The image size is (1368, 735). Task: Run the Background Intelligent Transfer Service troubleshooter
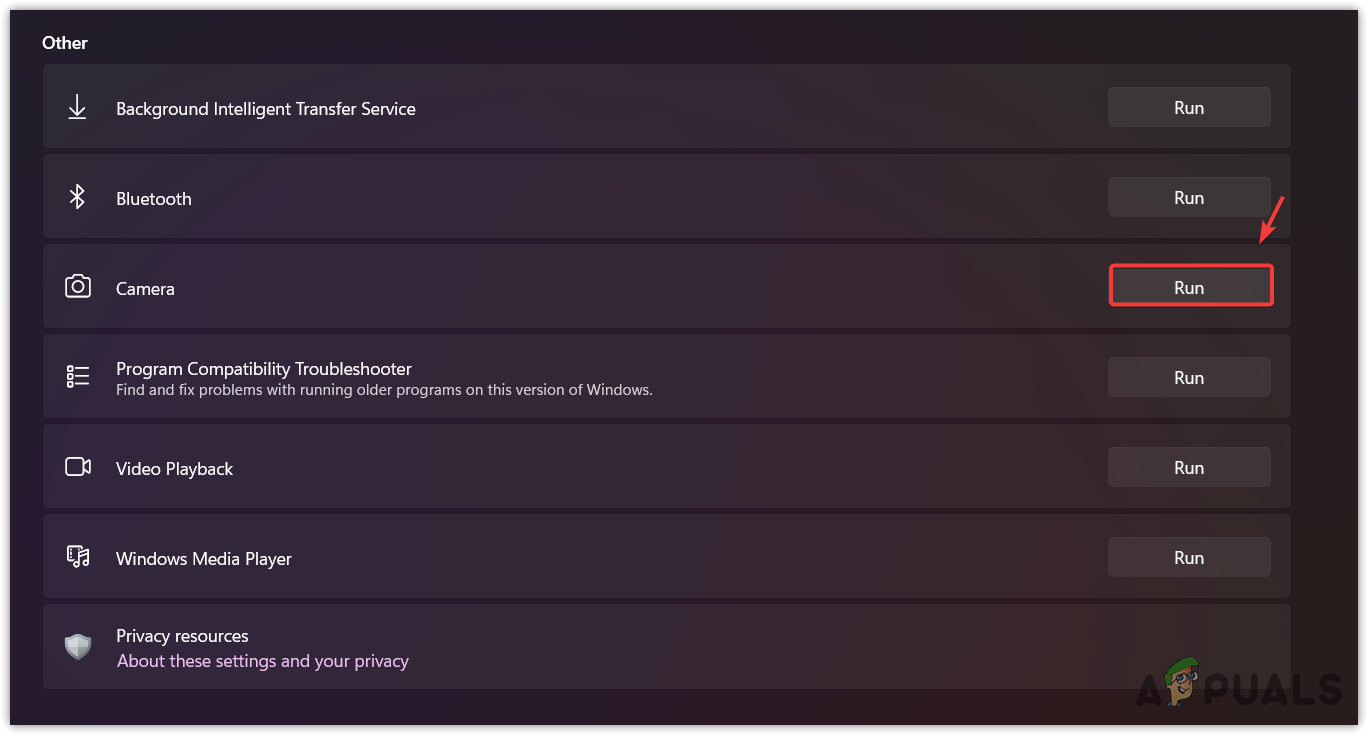[x=1188, y=107]
